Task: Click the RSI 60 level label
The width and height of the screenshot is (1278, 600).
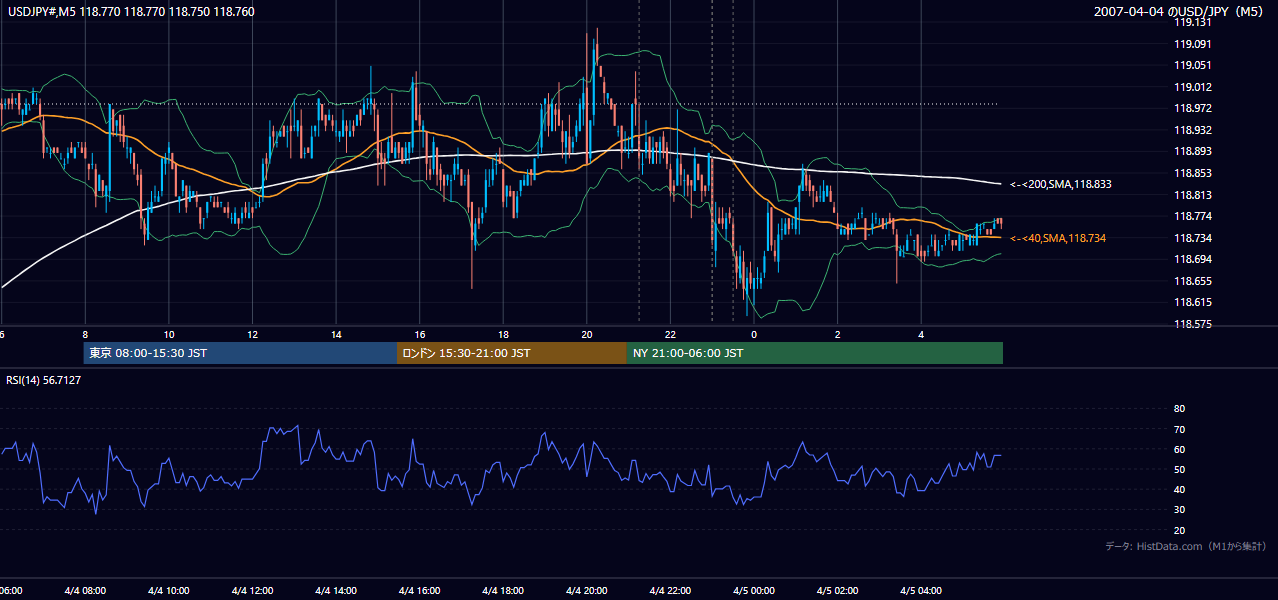Action: (1179, 449)
